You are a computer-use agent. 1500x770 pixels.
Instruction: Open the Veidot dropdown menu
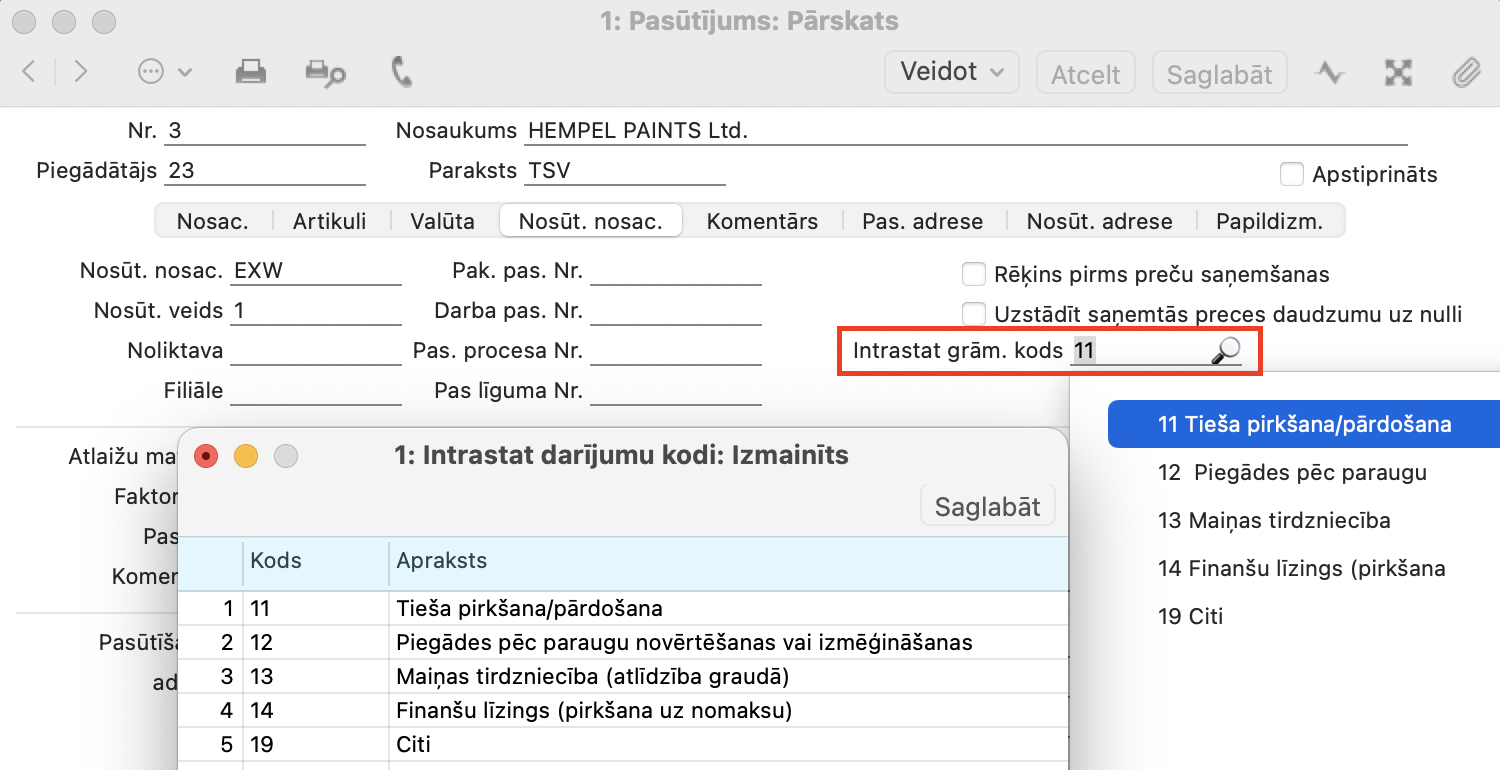pos(951,72)
